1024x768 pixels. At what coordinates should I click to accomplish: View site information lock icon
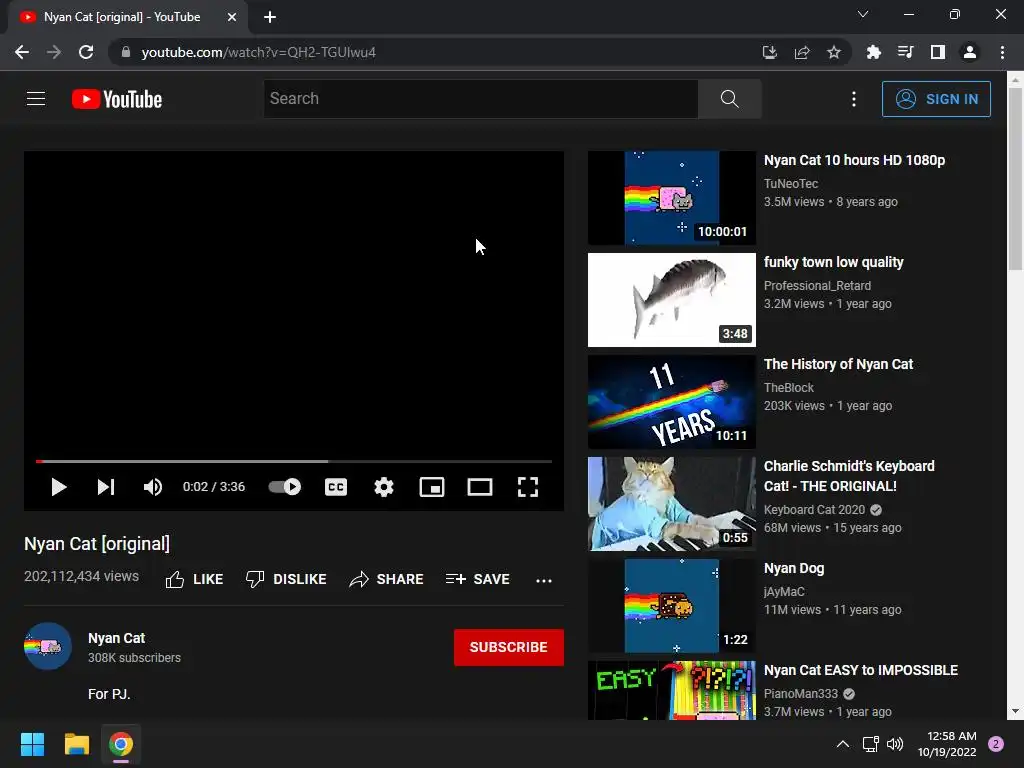pyautogui.click(x=126, y=52)
